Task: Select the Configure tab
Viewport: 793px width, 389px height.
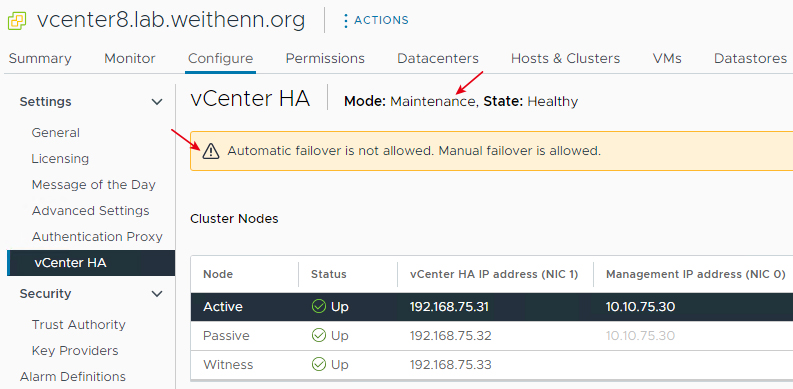Action: [220, 59]
